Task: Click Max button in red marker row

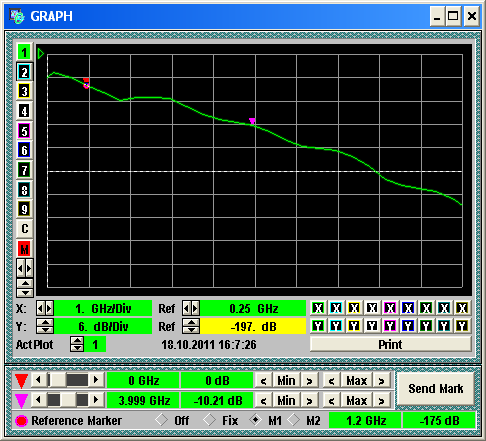Action: pos(356,381)
